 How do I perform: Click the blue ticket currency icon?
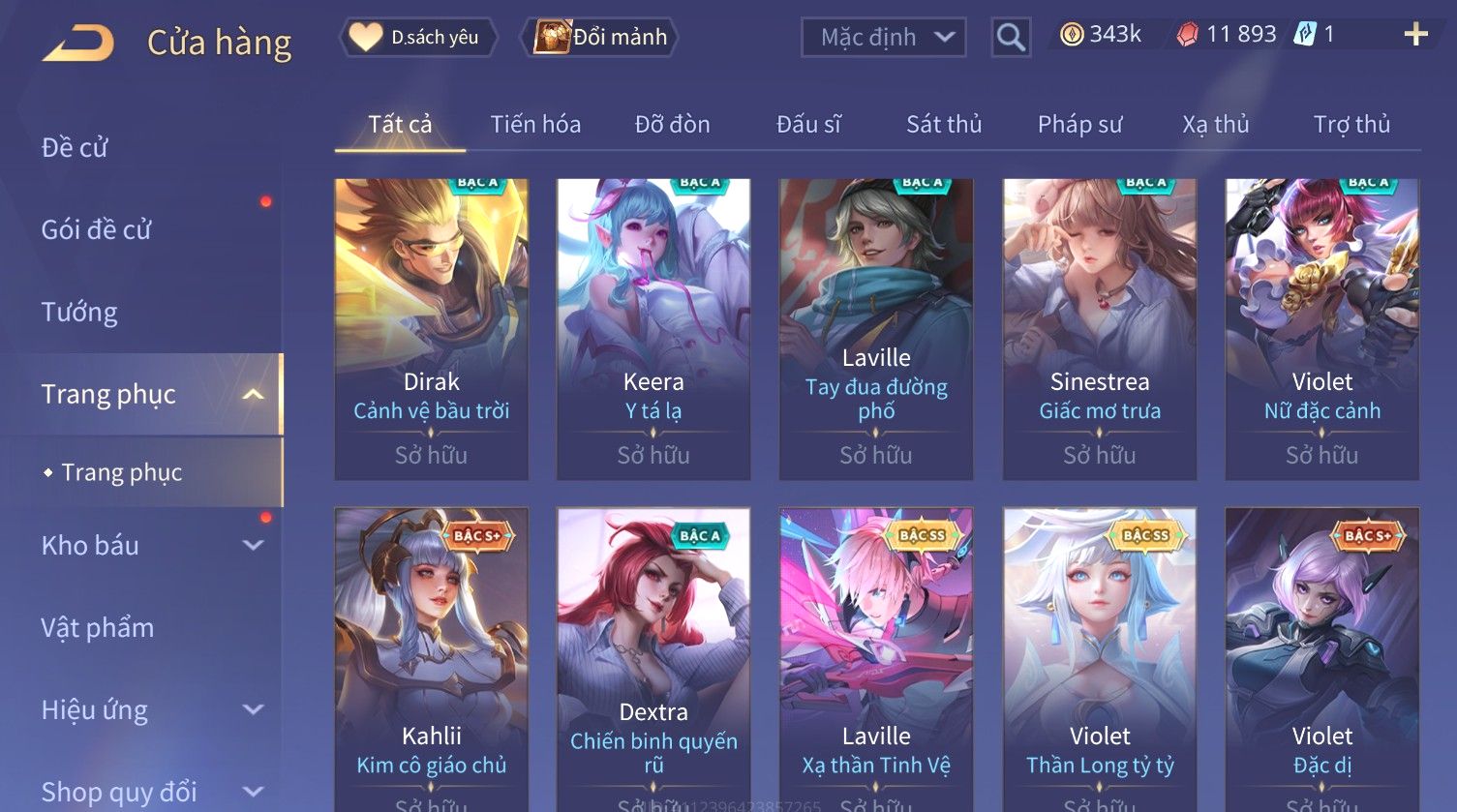point(1305,35)
